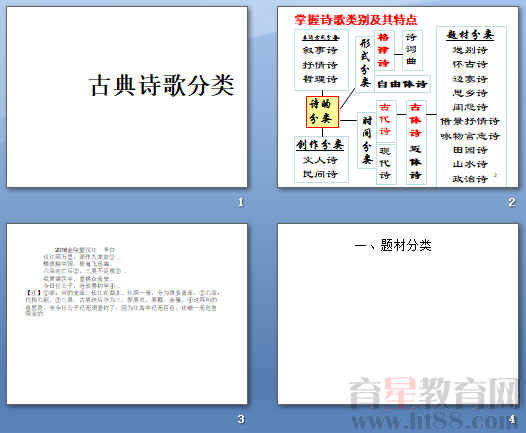This screenshot has height=433, width=526.
Task: Click 叙事诗 on slide 2
Action: point(320,50)
